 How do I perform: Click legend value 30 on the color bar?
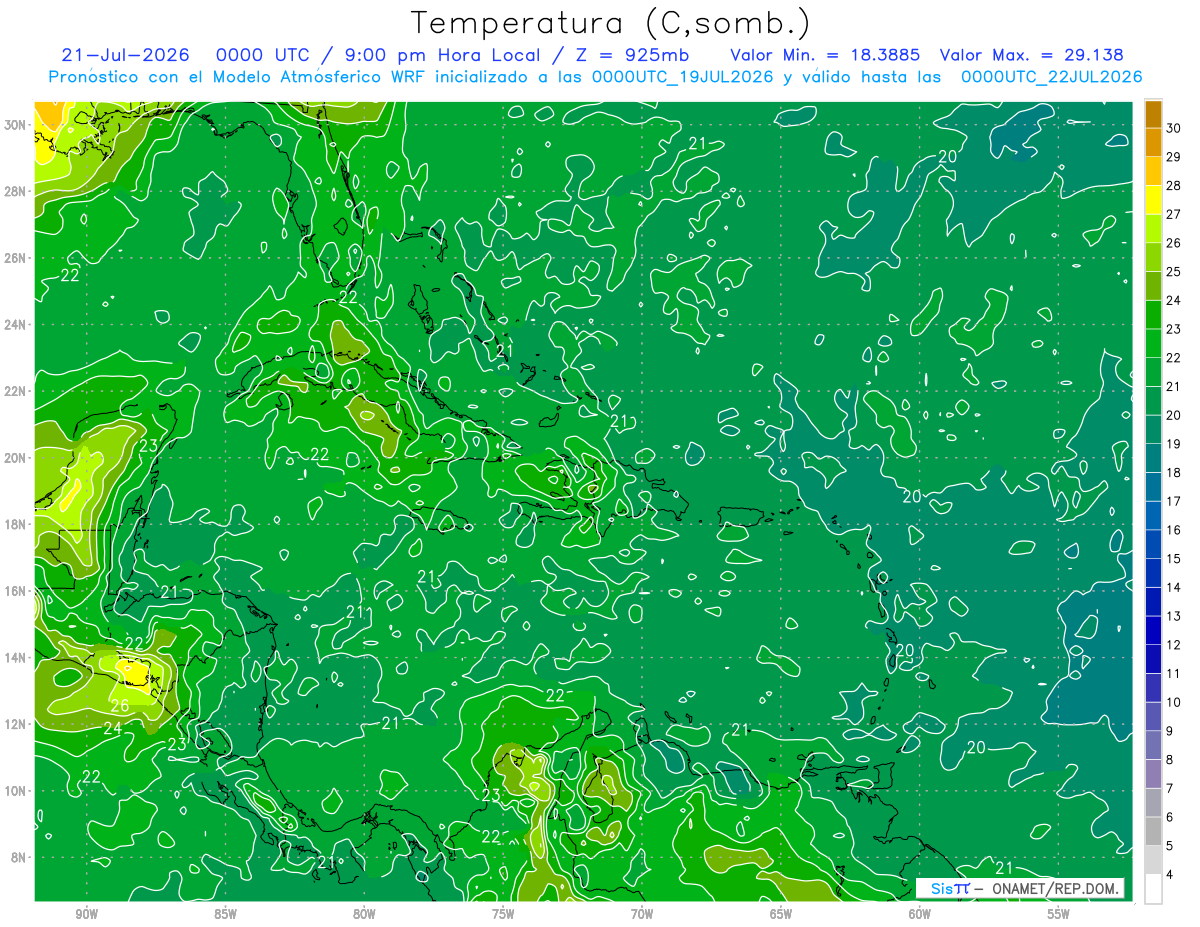pos(1174,128)
